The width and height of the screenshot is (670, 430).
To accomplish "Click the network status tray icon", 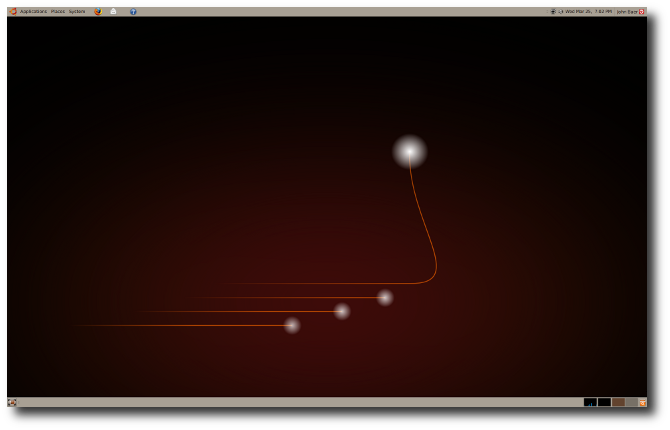I will click(x=553, y=12).
